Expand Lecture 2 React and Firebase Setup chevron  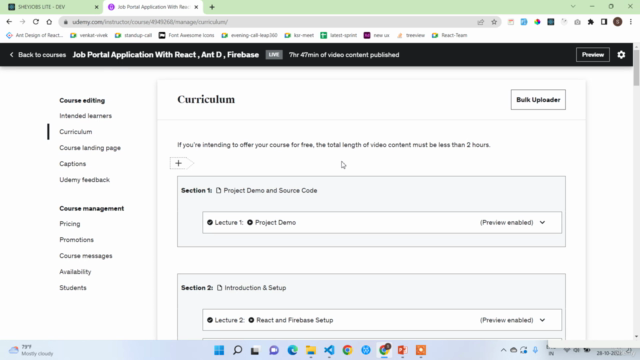click(542, 320)
